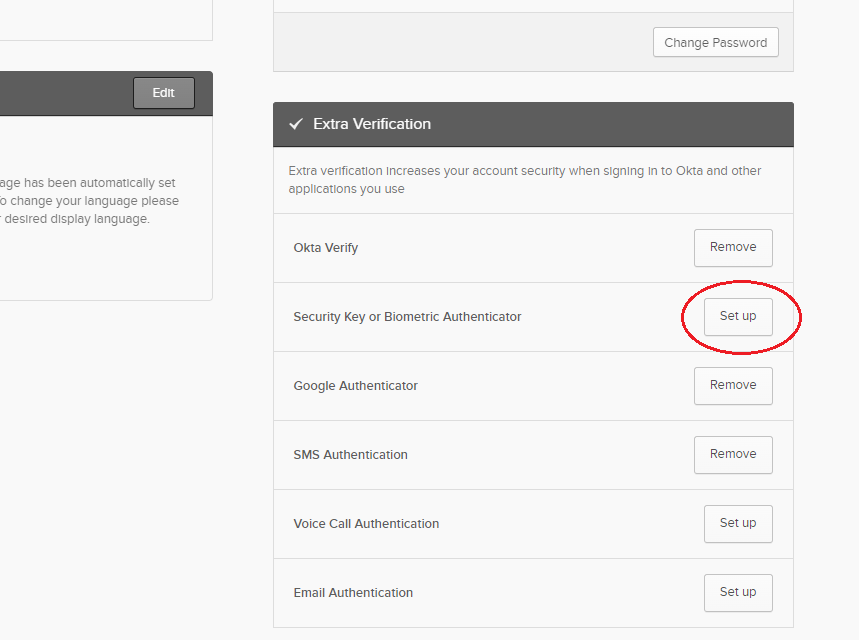The height and width of the screenshot is (640, 859).
Task: Click the Google Authenticator row label
Action: (x=355, y=386)
